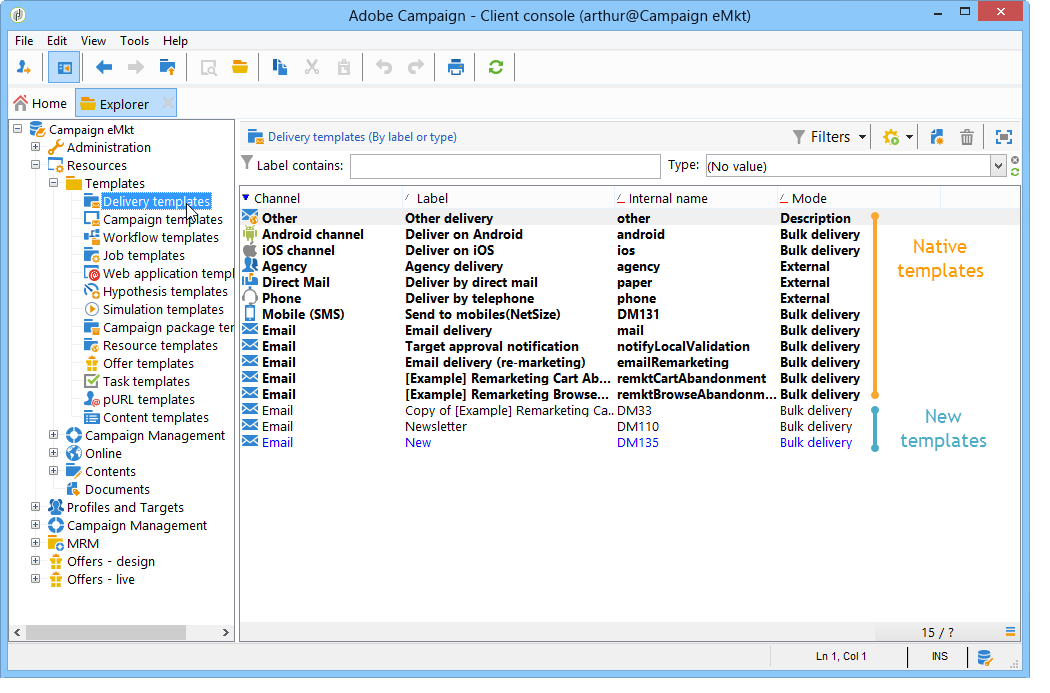Click the Label contains text field

click(x=505, y=166)
